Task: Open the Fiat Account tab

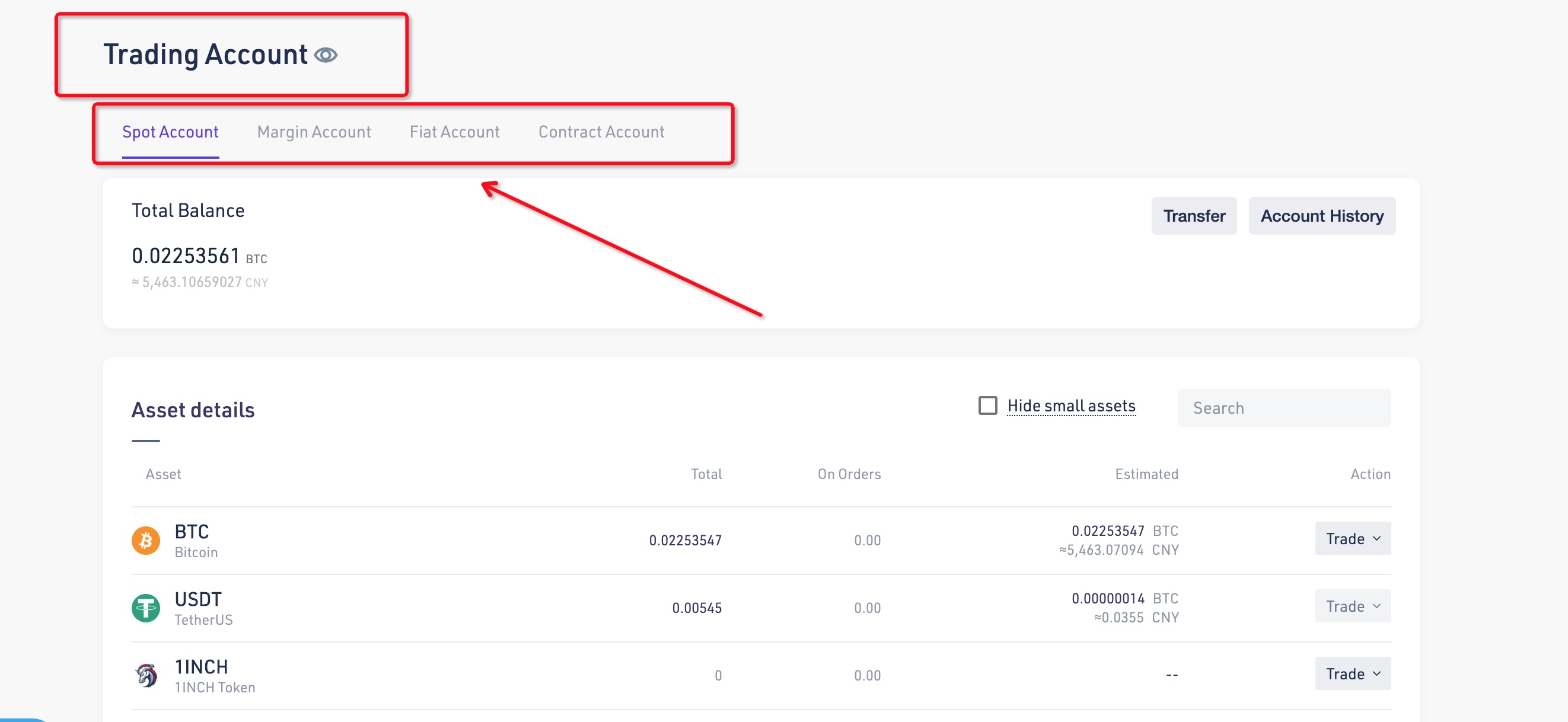Action: click(455, 132)
